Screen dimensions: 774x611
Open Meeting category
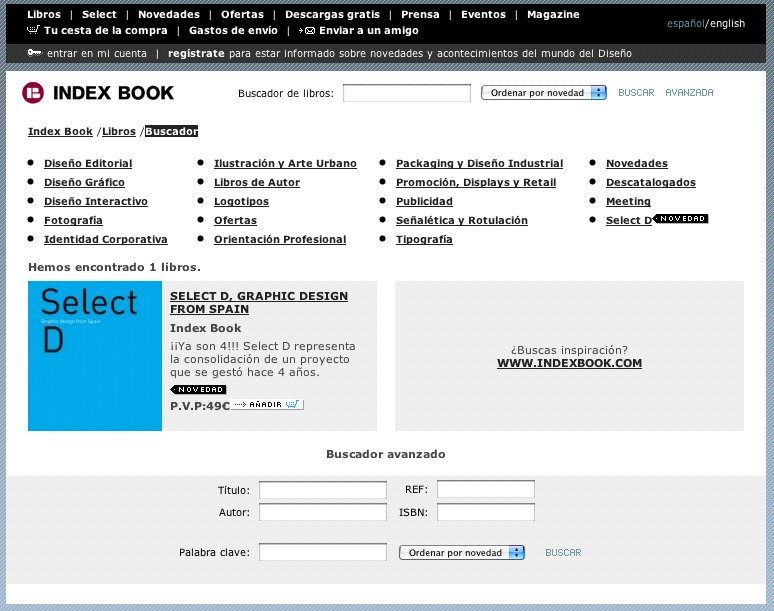[x=628, y=201]
